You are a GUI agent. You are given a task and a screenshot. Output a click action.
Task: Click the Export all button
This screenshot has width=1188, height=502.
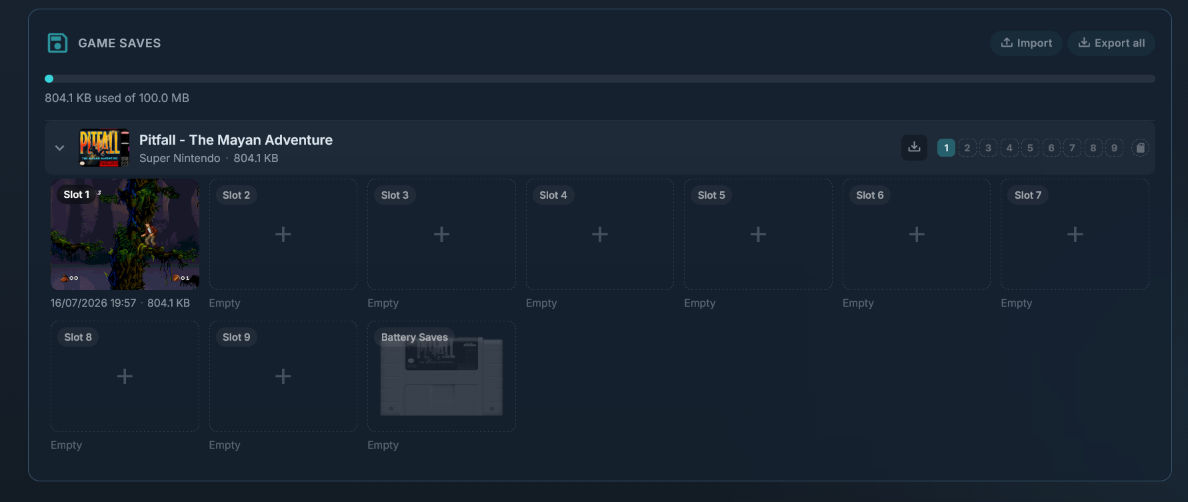1111,43
